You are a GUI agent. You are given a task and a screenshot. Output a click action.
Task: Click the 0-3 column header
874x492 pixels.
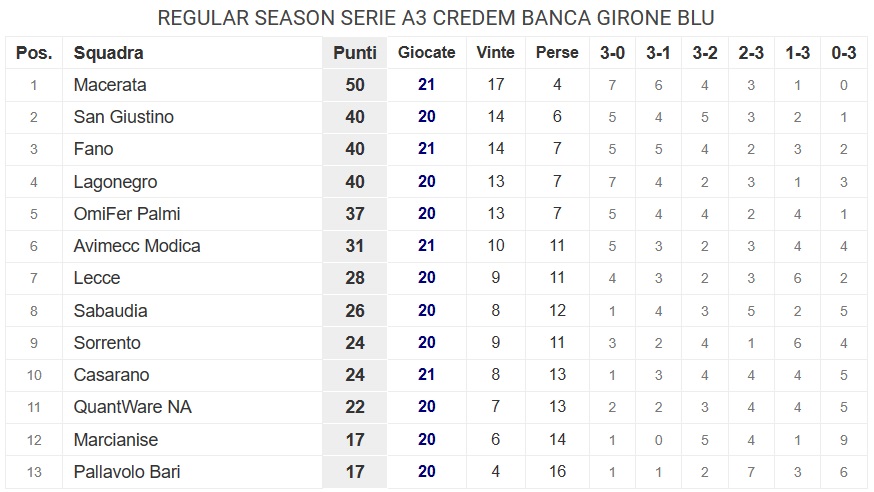click(x=843, y=53)
